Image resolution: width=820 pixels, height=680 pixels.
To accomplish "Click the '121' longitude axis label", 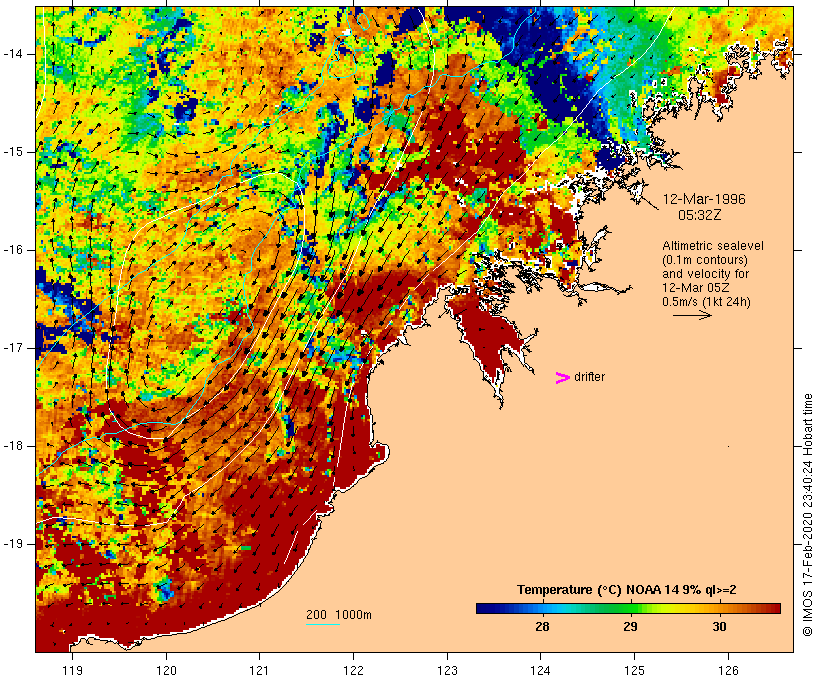I will click(259, 670).
